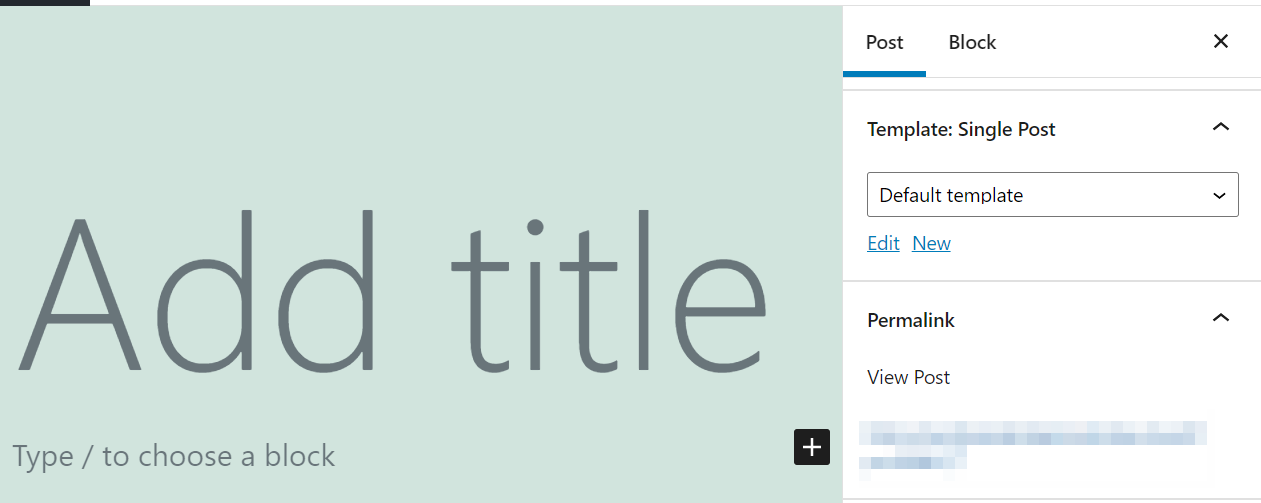Click the dark strip at the top-left corner
This screenshot has height=503, width=1261.
click(x=44, y=2)
